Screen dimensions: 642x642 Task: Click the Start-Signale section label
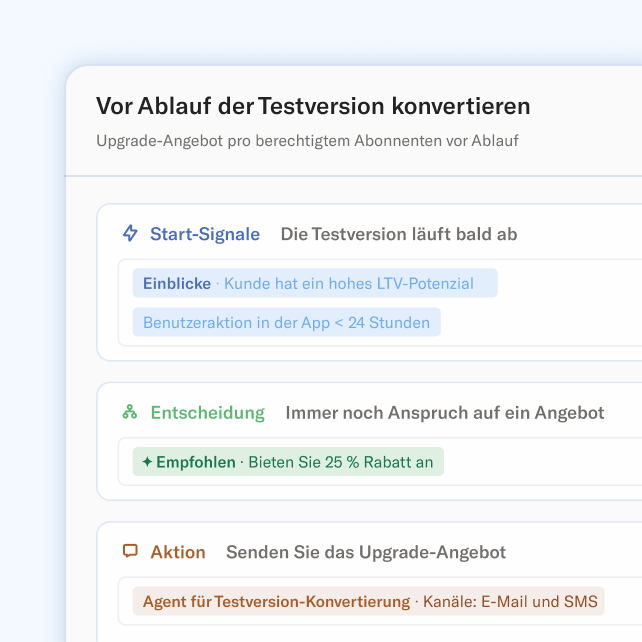[205, 234]
